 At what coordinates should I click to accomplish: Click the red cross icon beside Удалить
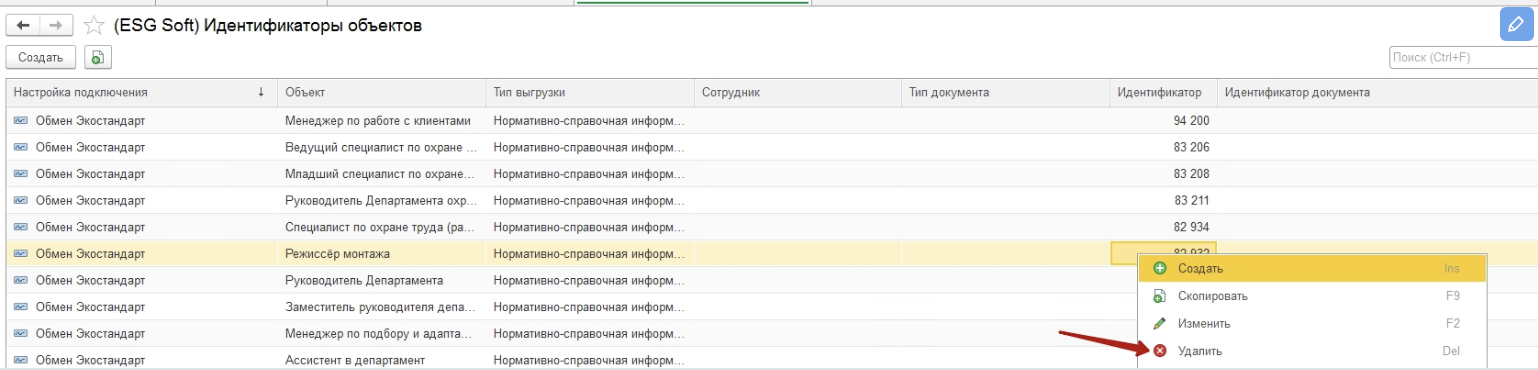click(1160, 351)
